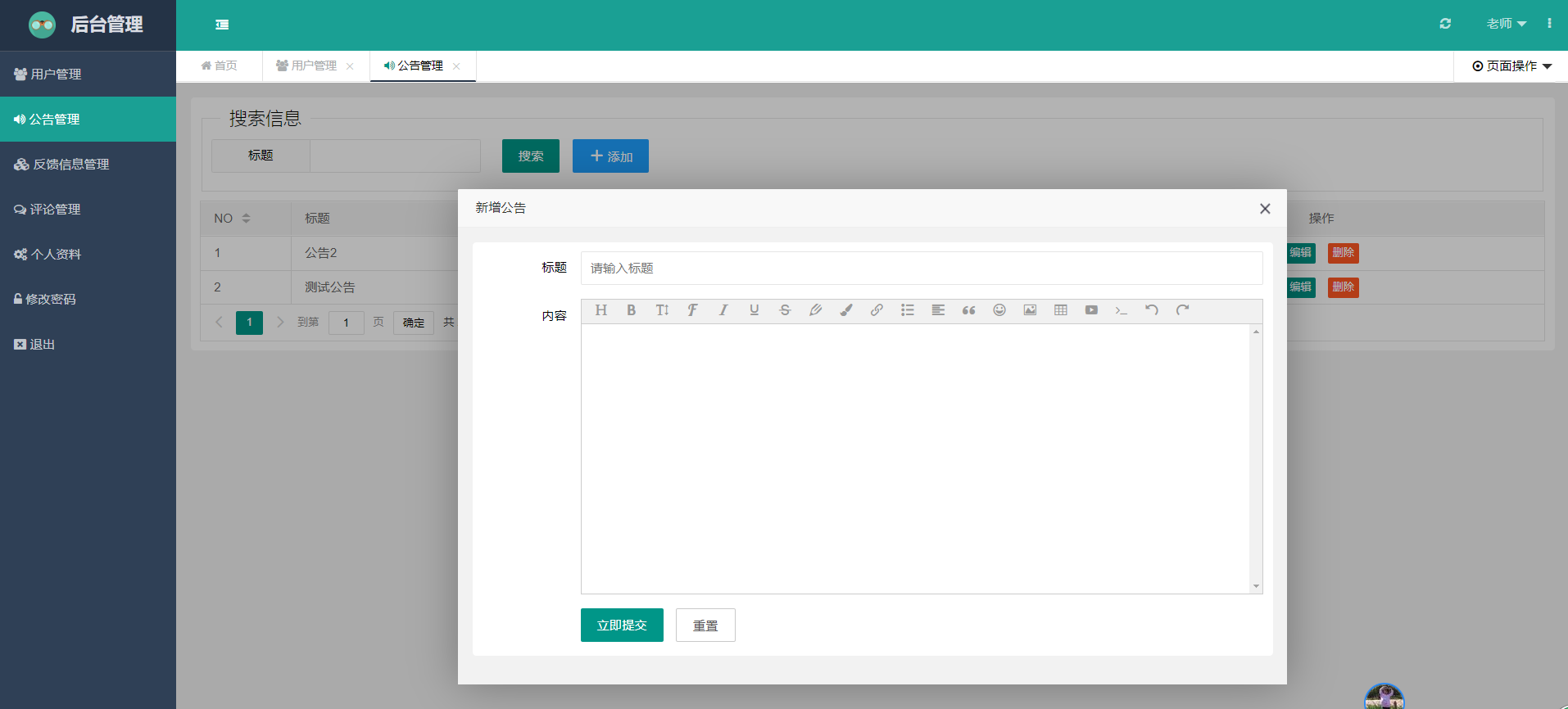This screenshot has height=709, width=1568.
Task: Click inside the content editor area
Action: (x=915, y=458)
